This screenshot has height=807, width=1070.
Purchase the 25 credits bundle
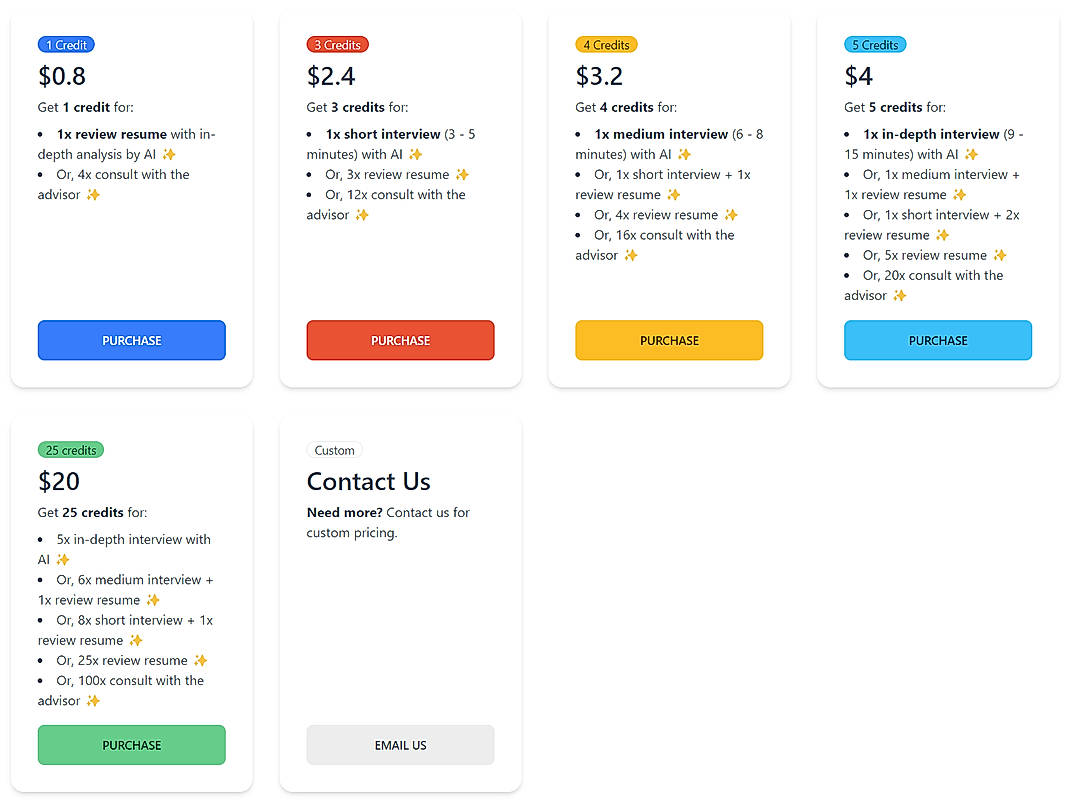131,745
